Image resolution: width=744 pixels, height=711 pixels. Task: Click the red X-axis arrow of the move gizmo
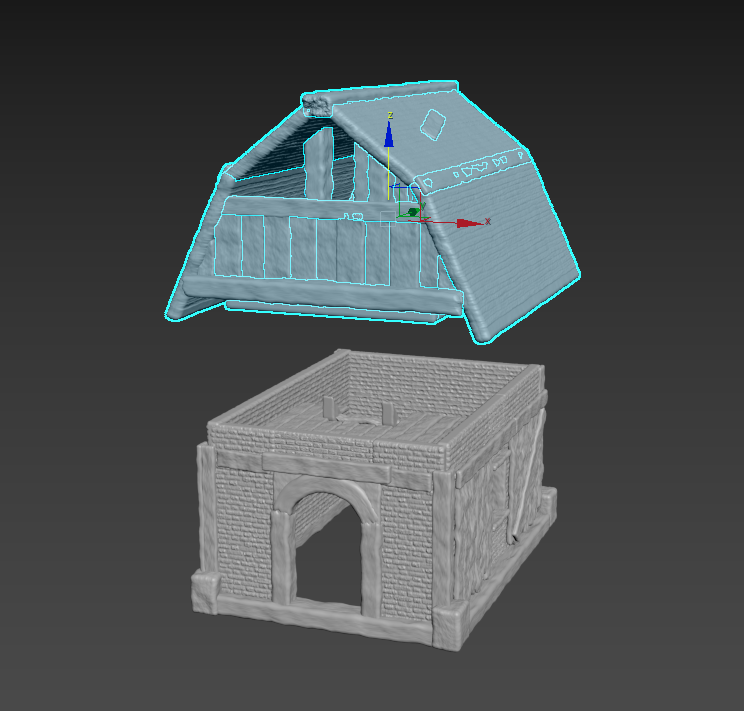(x=470, y=223)
